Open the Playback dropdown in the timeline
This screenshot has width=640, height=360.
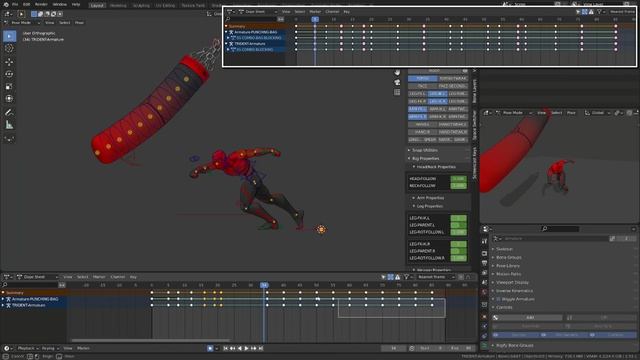point(28,348)
